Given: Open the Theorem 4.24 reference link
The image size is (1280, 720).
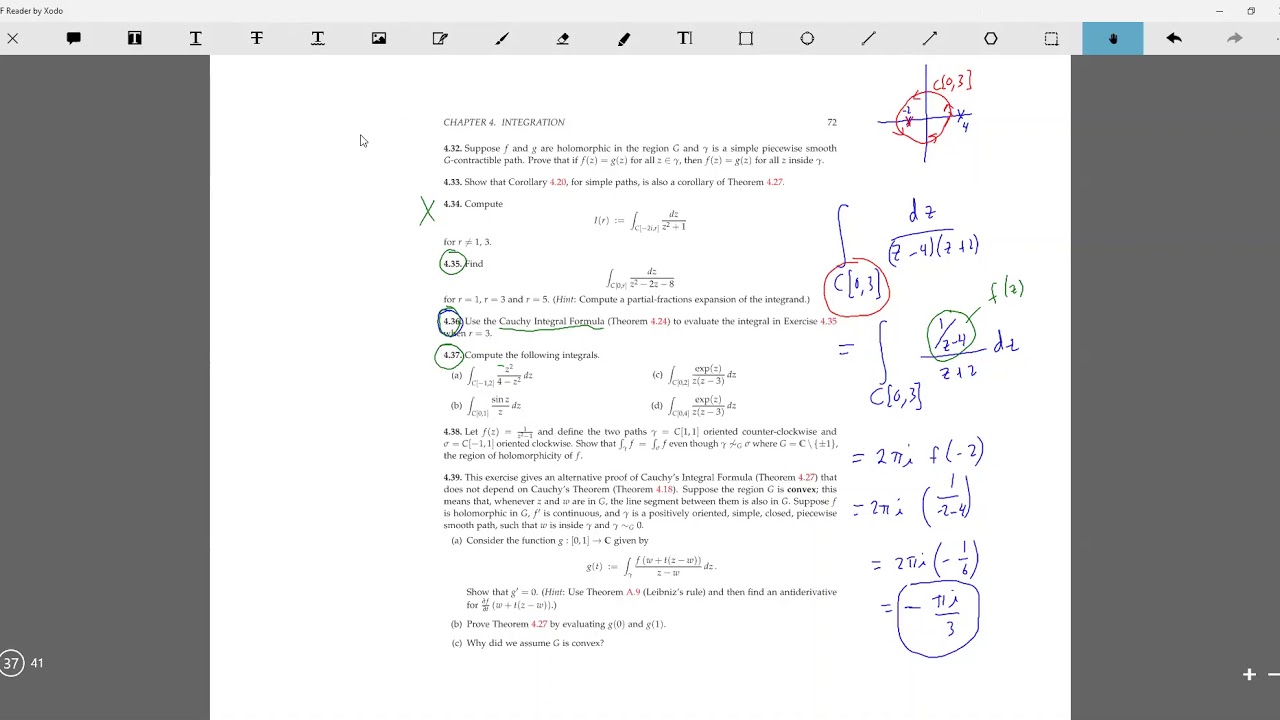Looking at the screenshot, I should 658,322.
